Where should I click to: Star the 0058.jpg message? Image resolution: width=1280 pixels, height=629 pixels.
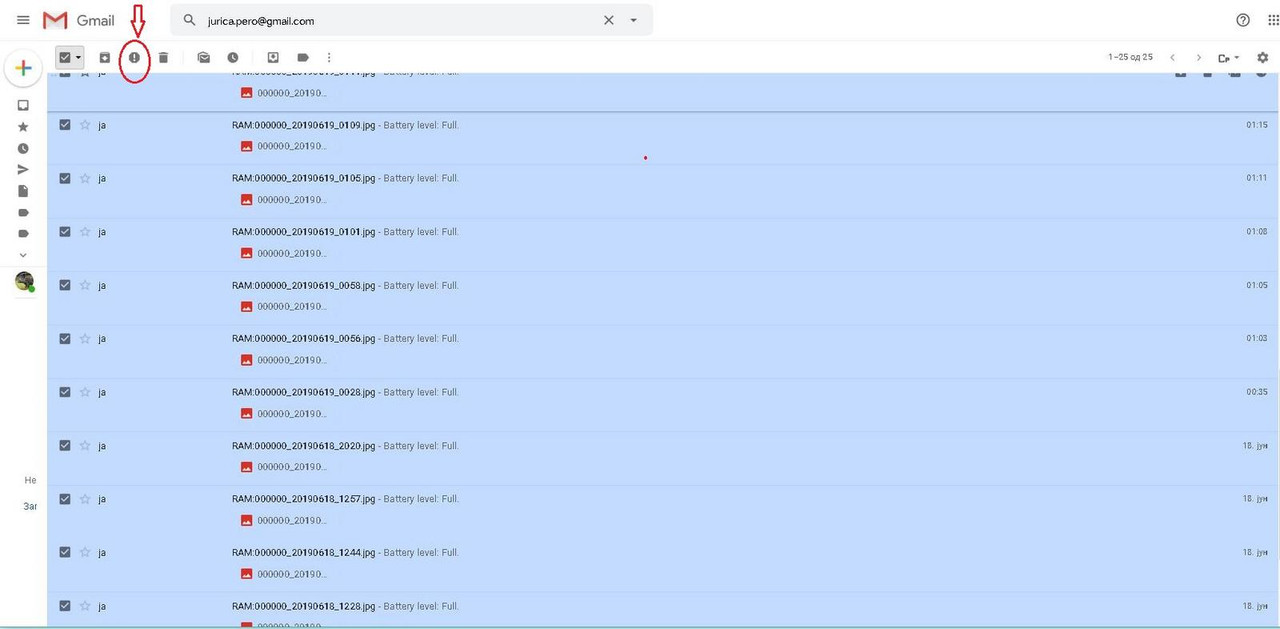coord(85,285)
